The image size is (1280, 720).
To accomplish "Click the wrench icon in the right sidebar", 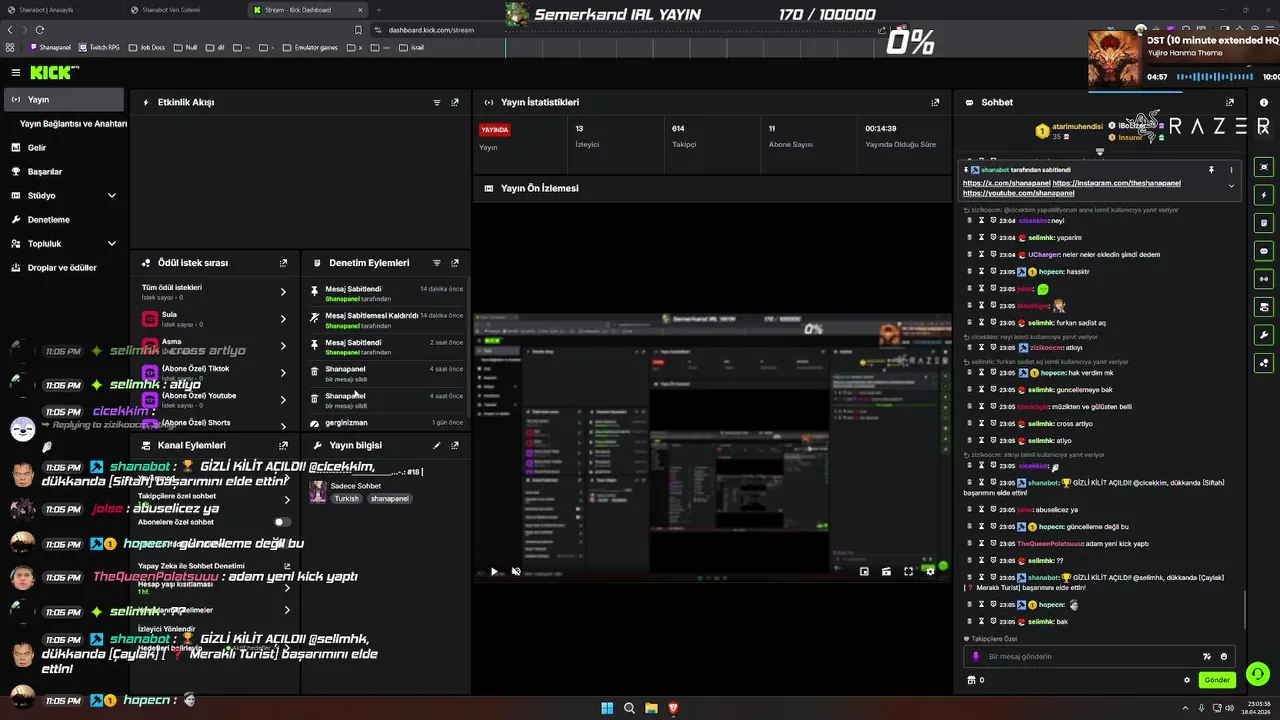I will pos(1264,335).
